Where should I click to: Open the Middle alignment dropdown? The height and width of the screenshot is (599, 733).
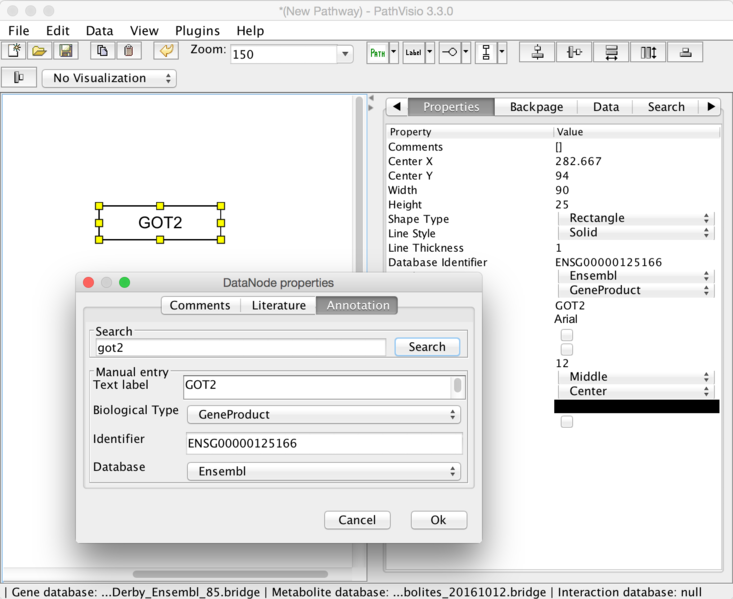coord(636,377)
